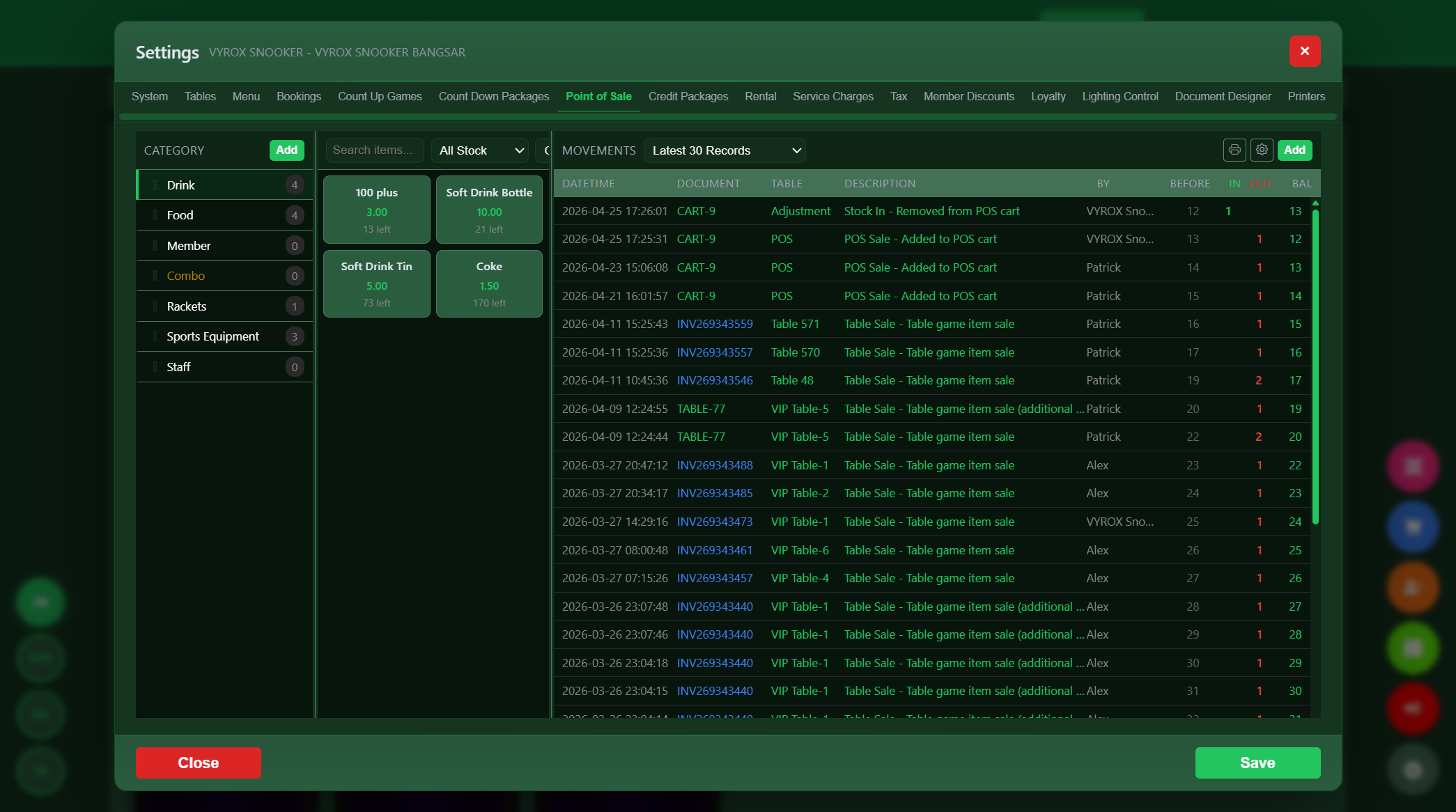This screenshot has width=1456, height=812.
Task: Open the Lighting Control tab
Action: [1120, 96]
